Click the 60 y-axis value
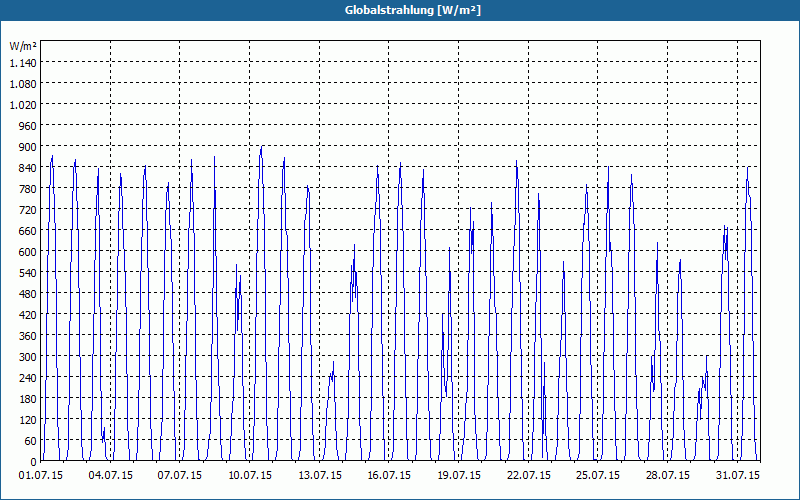 click(x=31, y=441)
